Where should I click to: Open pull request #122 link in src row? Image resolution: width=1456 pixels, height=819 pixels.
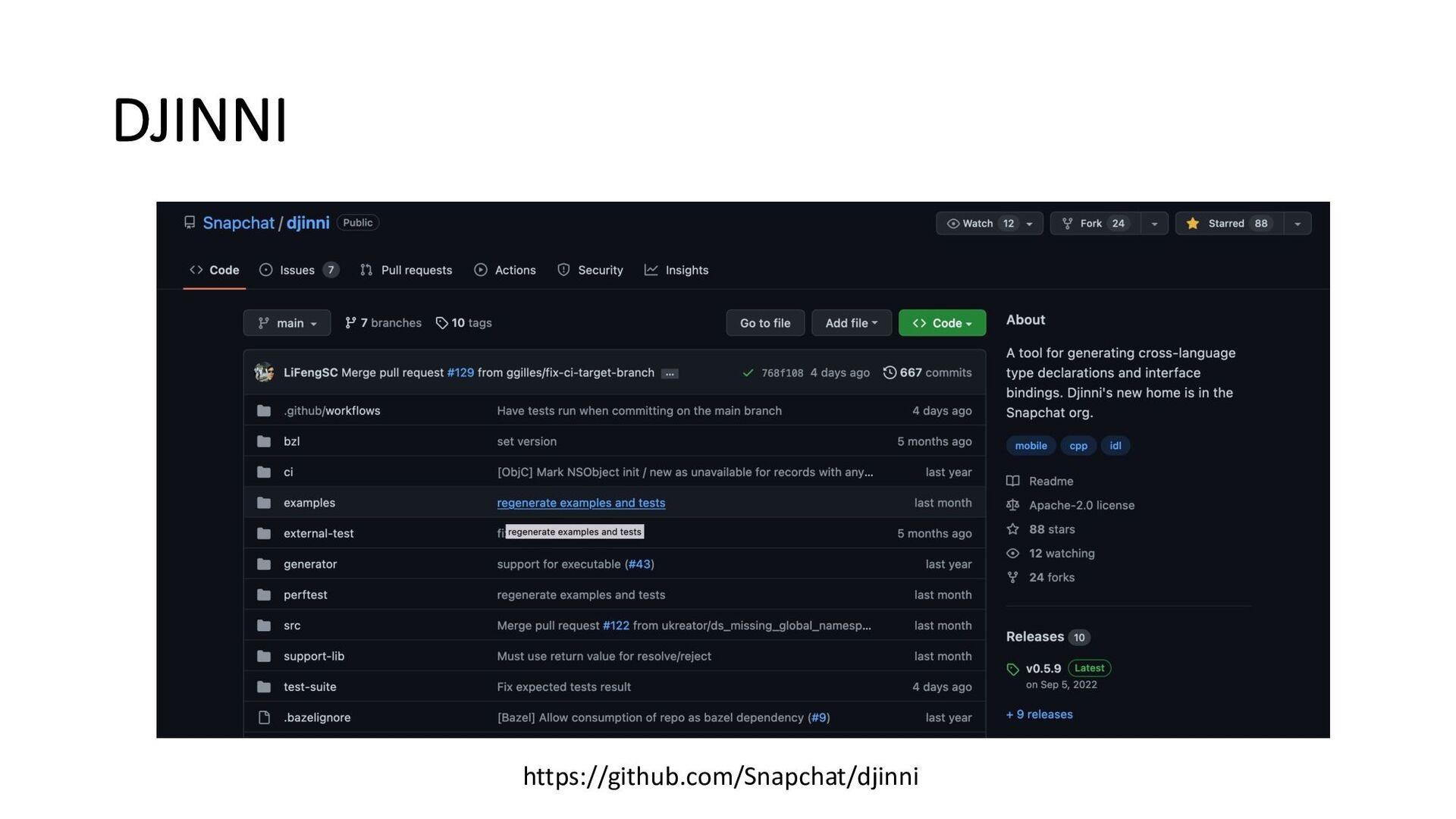[x=616, y=626]
